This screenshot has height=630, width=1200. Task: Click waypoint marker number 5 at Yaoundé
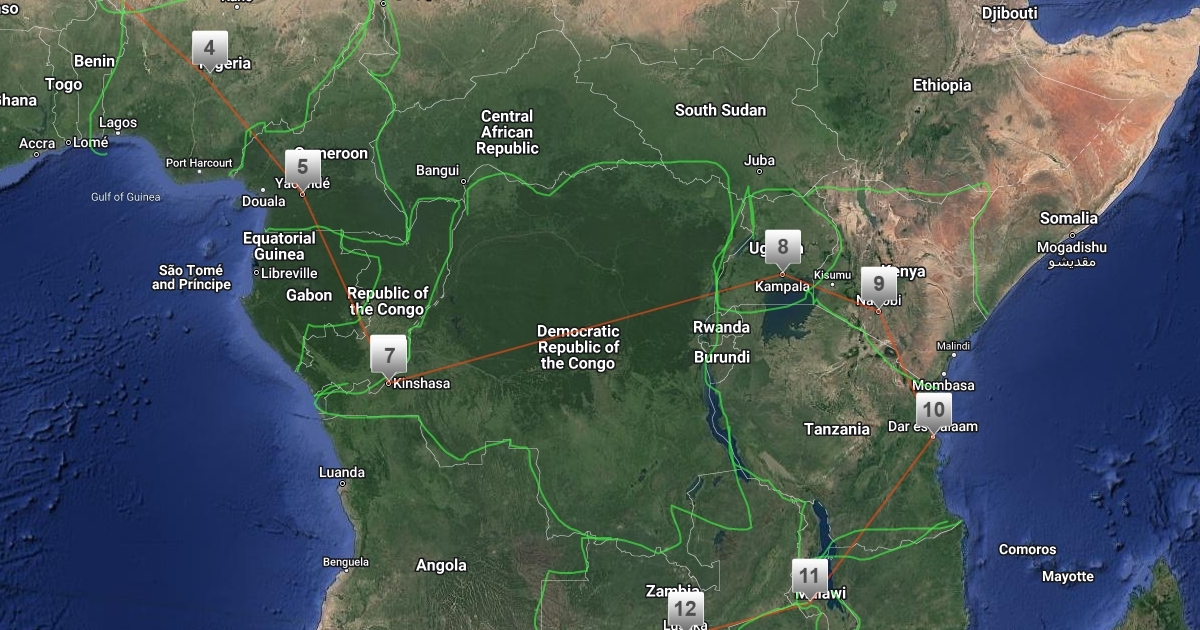(302, 167)
